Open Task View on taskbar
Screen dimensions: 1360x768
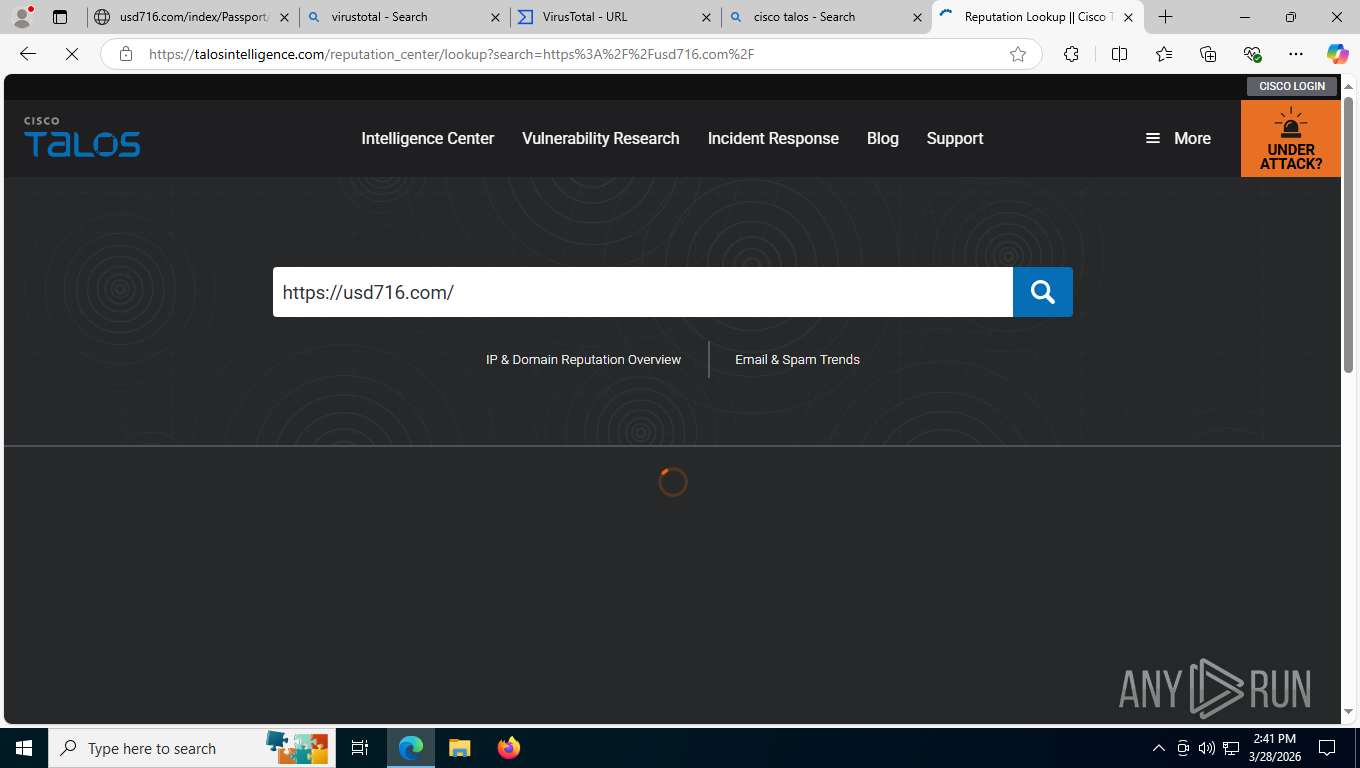360,748
